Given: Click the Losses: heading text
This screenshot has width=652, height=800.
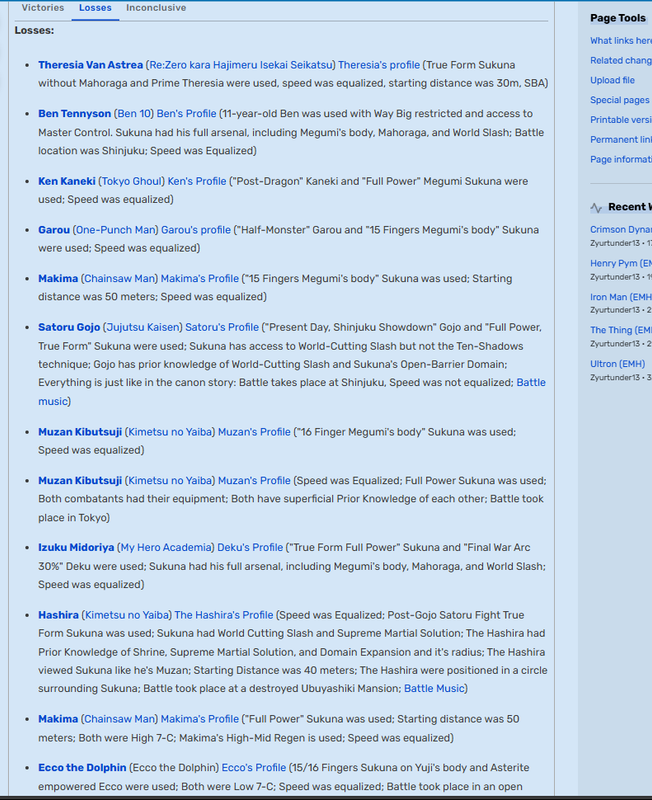Looking at the screenshot, I should tap(34, 31).
